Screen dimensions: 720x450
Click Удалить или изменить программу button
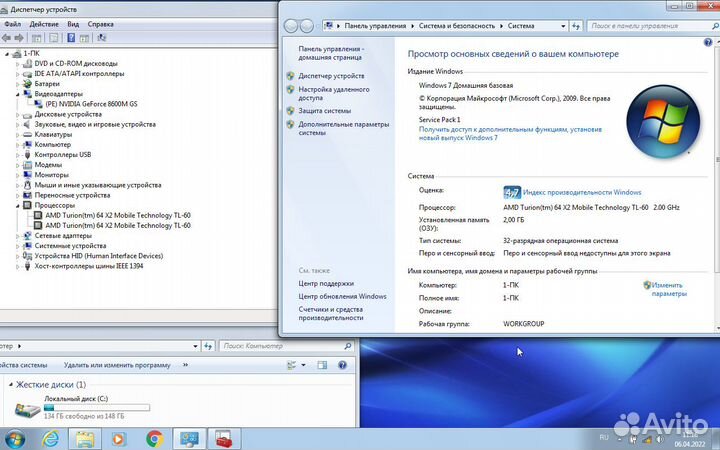[117, 365]
